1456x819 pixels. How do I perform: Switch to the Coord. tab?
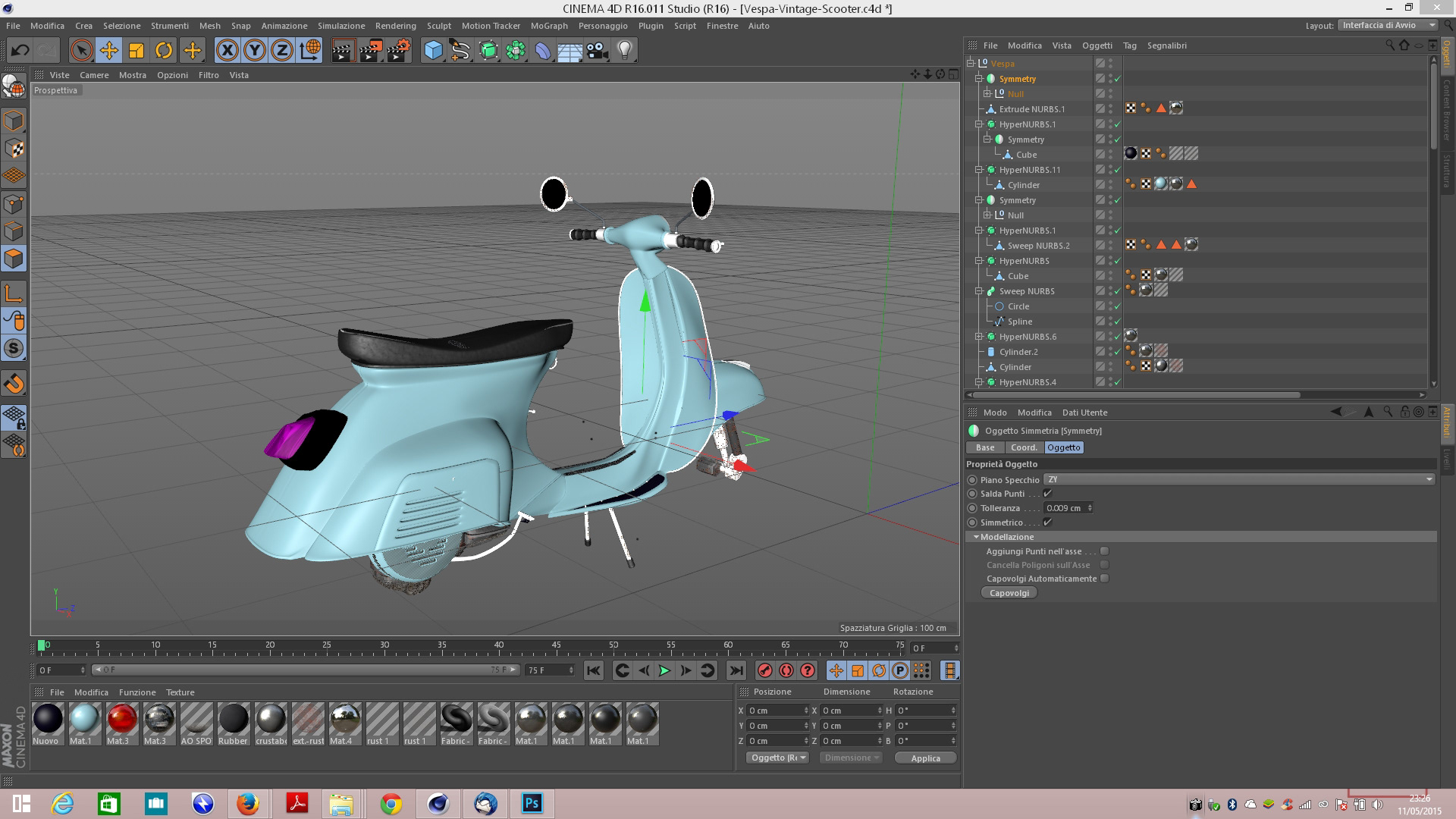click(x=1024, y=447)
